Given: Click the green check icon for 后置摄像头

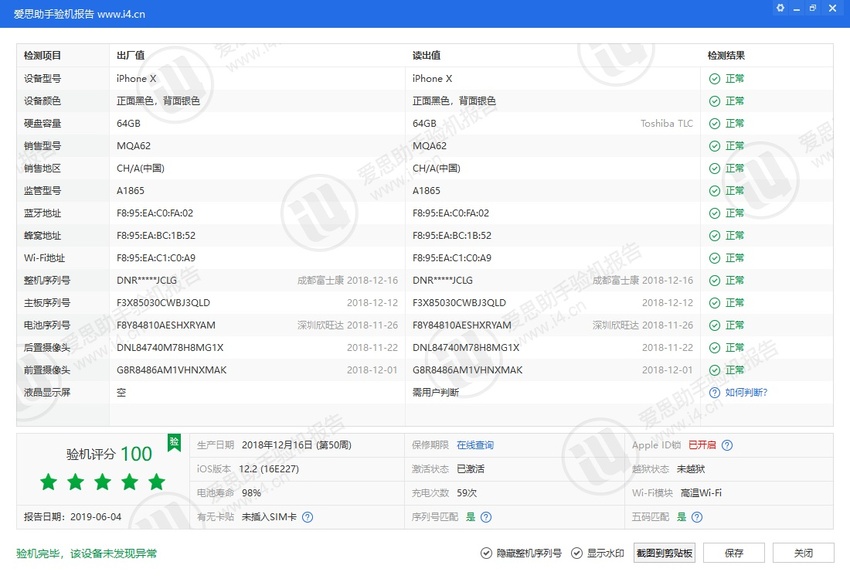Looking at the screenshot, I should point(714,348).
